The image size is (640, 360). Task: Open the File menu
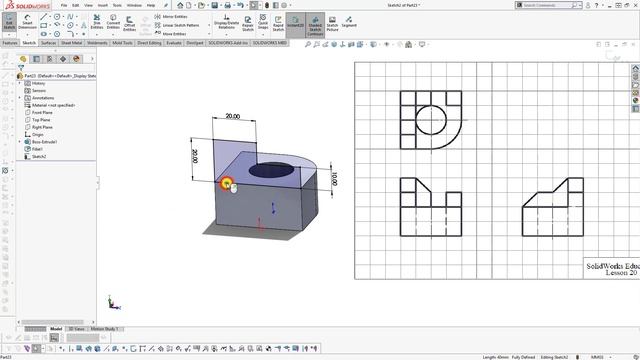pyautogui.click(x=64, y=5)
